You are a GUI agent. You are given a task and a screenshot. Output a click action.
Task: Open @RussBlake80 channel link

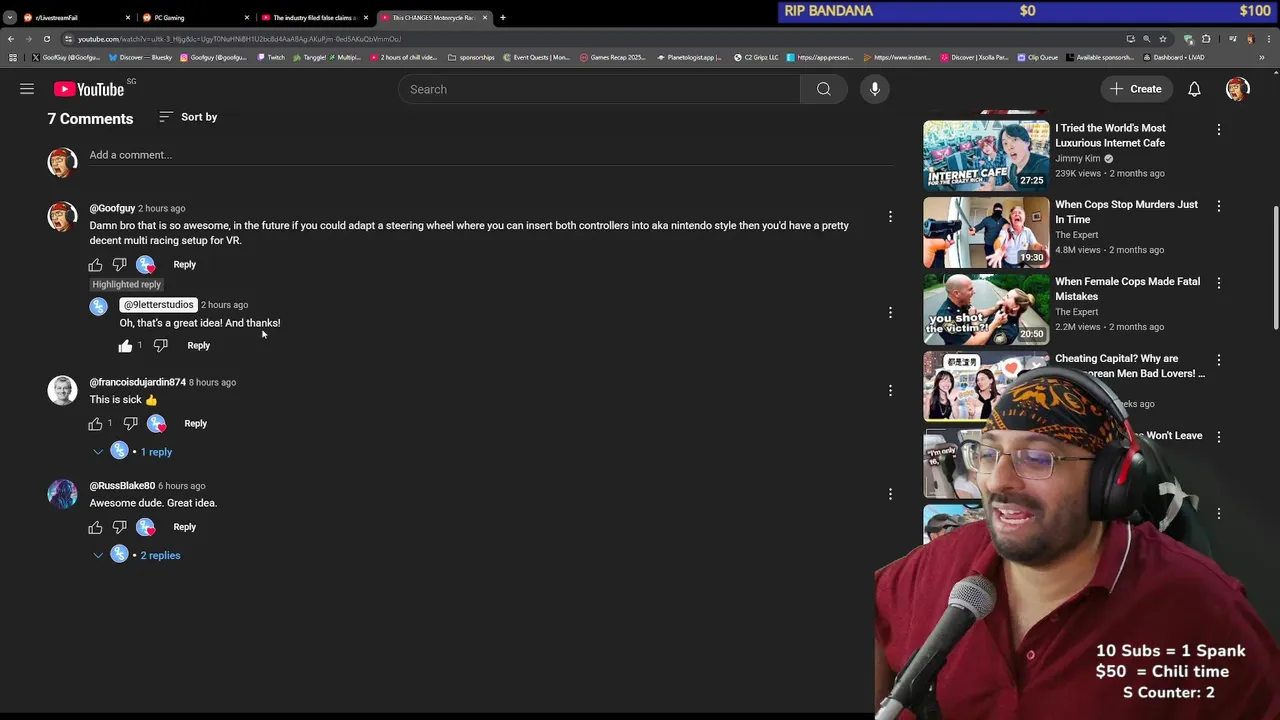[122, 486]
